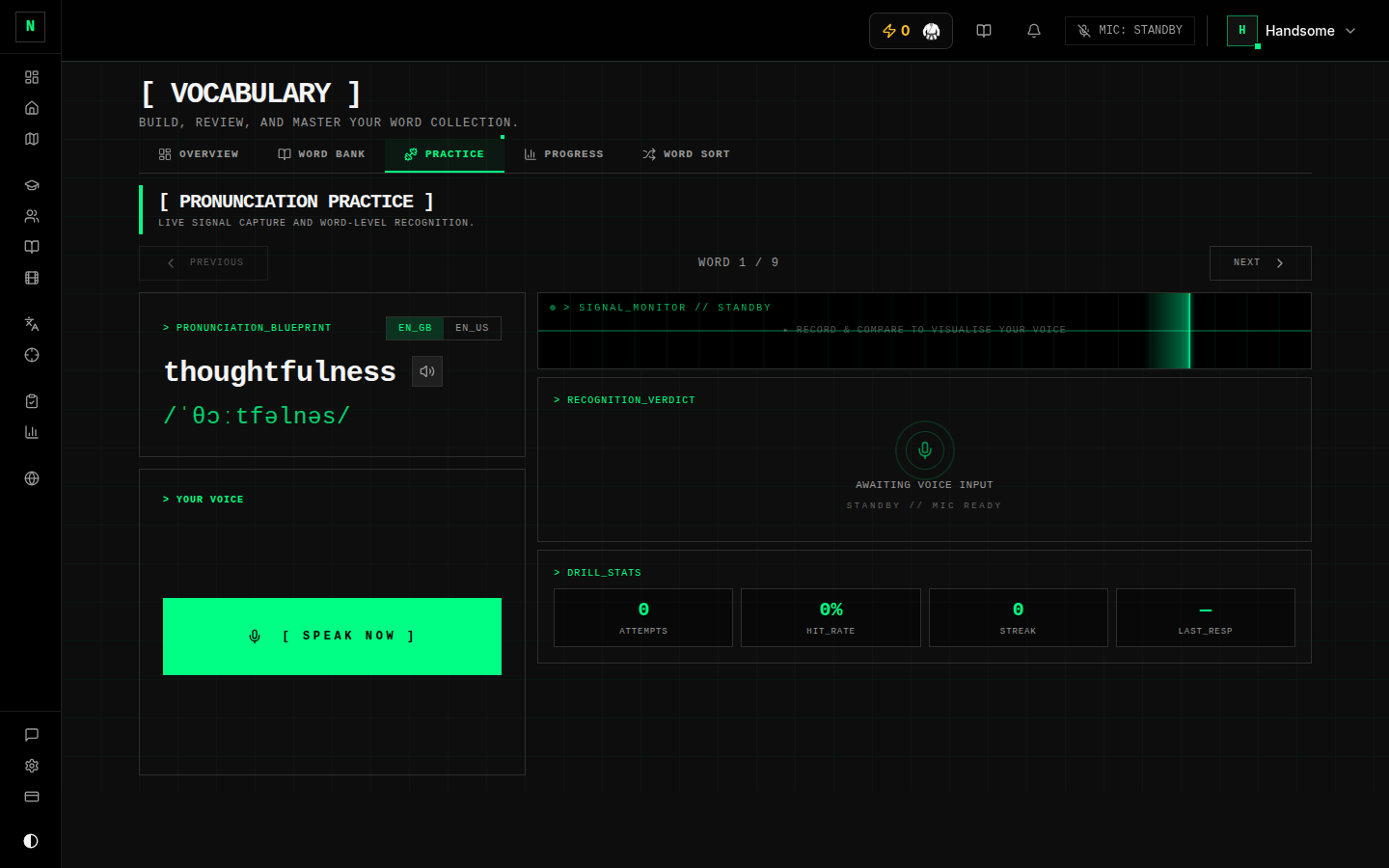This screenshot has width=1389, height=868.
Task: Open the map icon in the sidebar
Action: pyautogui.click(x=32, y=139)
